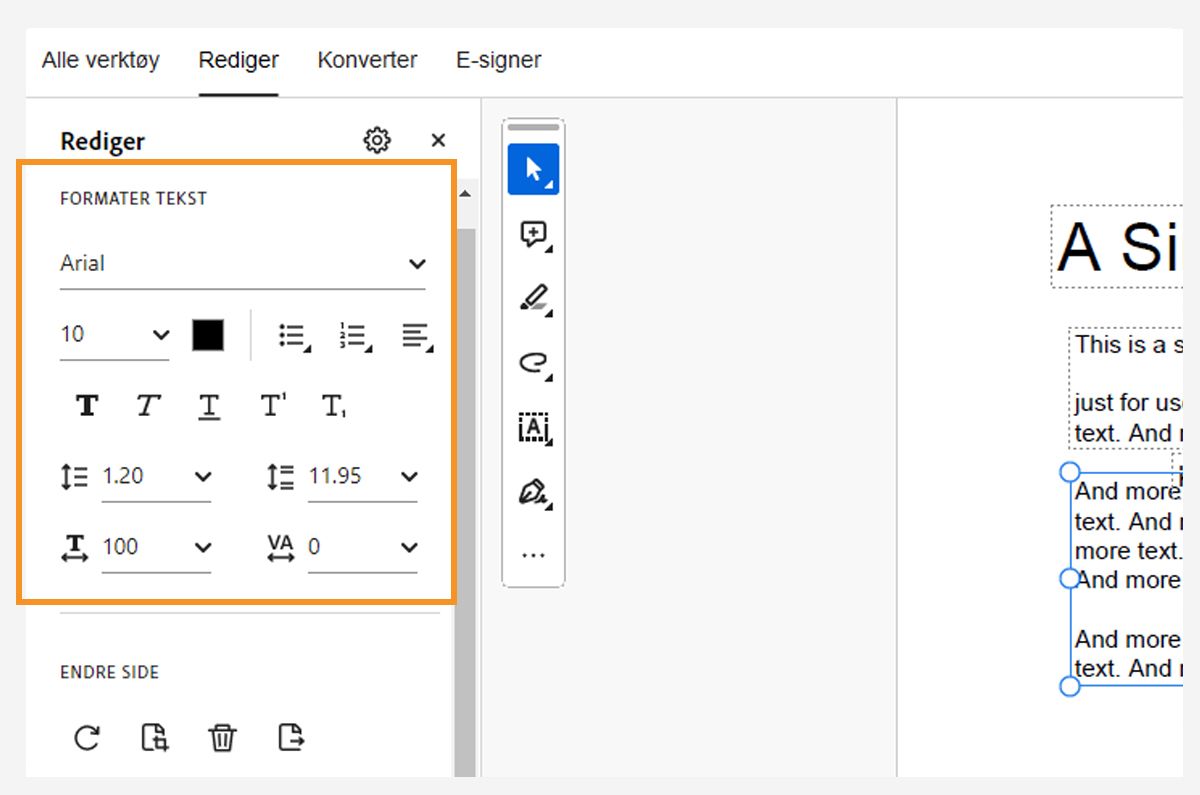Toggle bold text formatting

coord(88,406)
